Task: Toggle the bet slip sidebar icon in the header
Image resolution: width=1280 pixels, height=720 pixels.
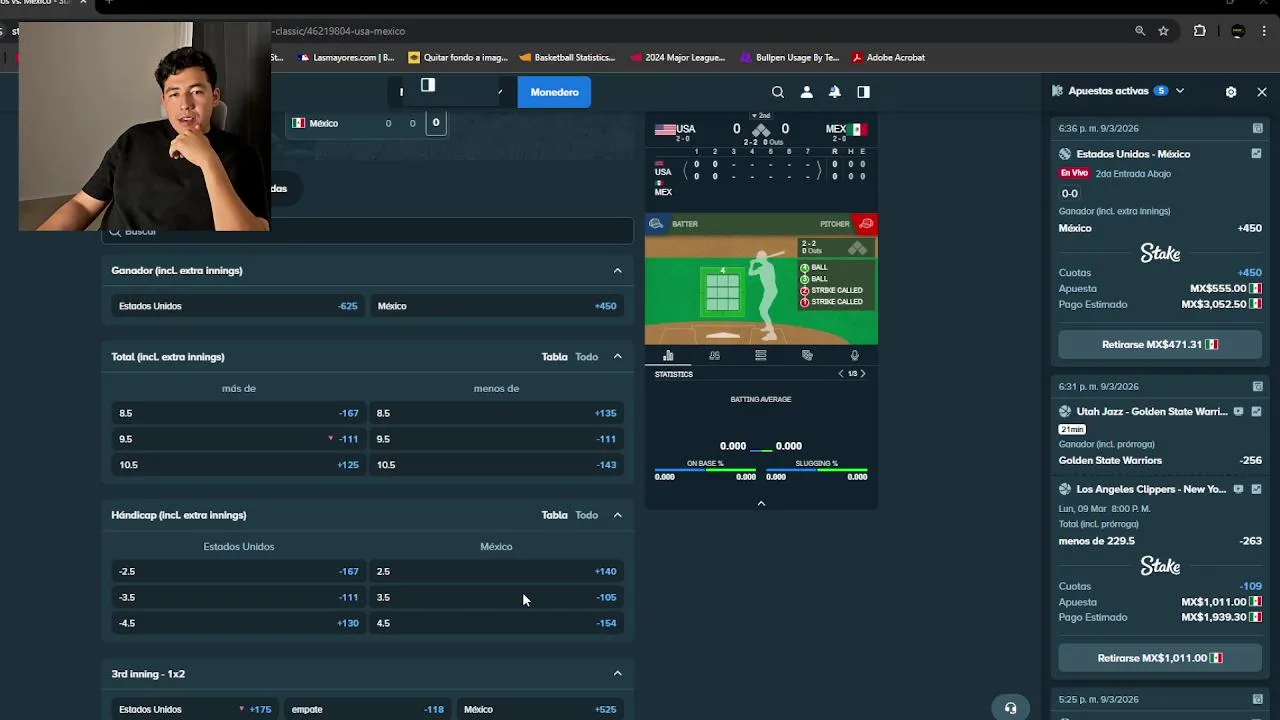Action: [863, 92]
